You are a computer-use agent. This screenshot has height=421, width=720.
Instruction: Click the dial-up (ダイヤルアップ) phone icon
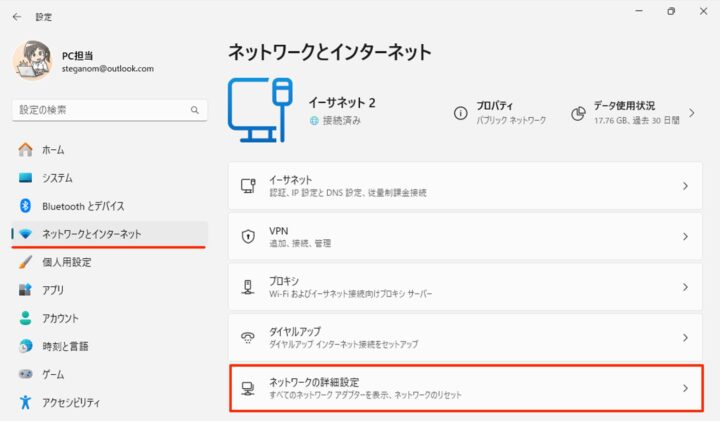[x=248, y=337]
